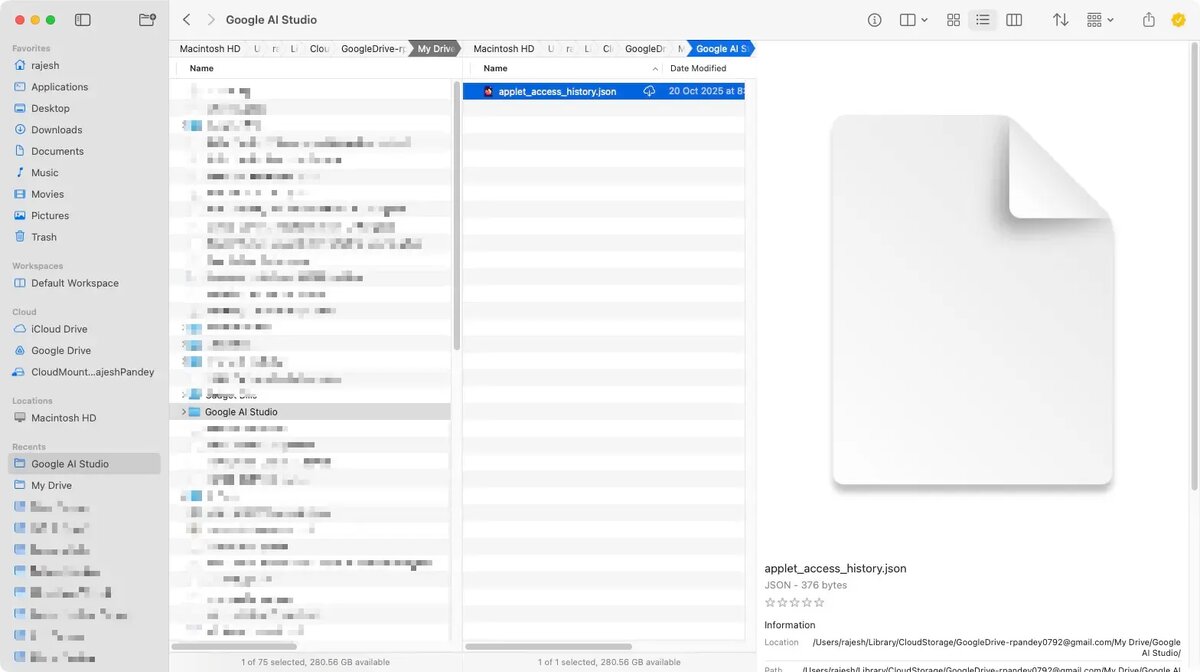Open Trash in the sidebar
1200x672 pixels.
pos(43,237)
